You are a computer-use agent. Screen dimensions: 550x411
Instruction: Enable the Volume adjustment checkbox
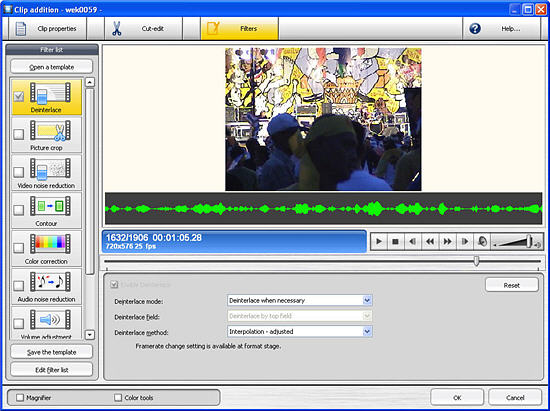pos(19,323)
